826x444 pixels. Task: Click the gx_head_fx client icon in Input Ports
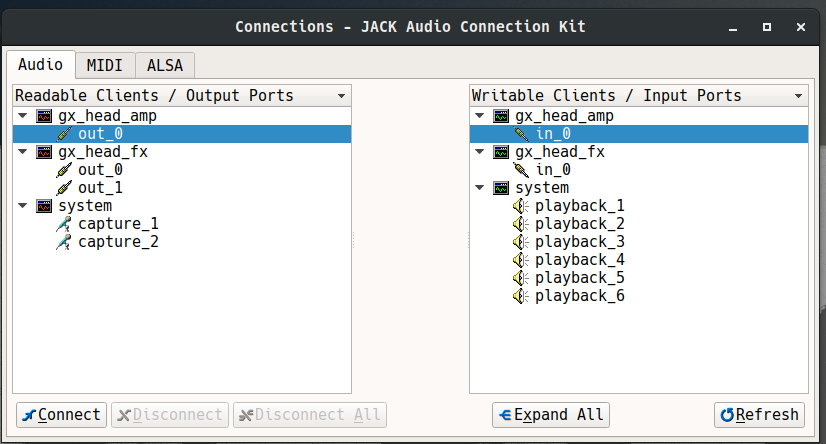click(502, 152)
